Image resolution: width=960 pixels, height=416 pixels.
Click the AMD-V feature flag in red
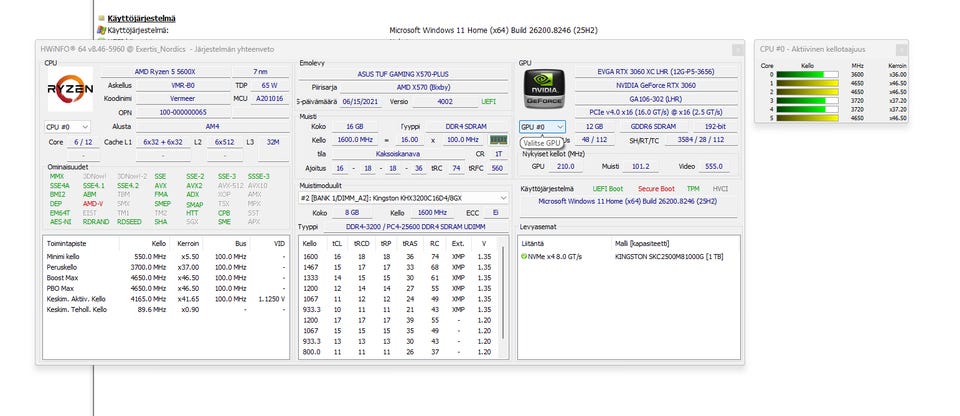click(x=93, y=203)
